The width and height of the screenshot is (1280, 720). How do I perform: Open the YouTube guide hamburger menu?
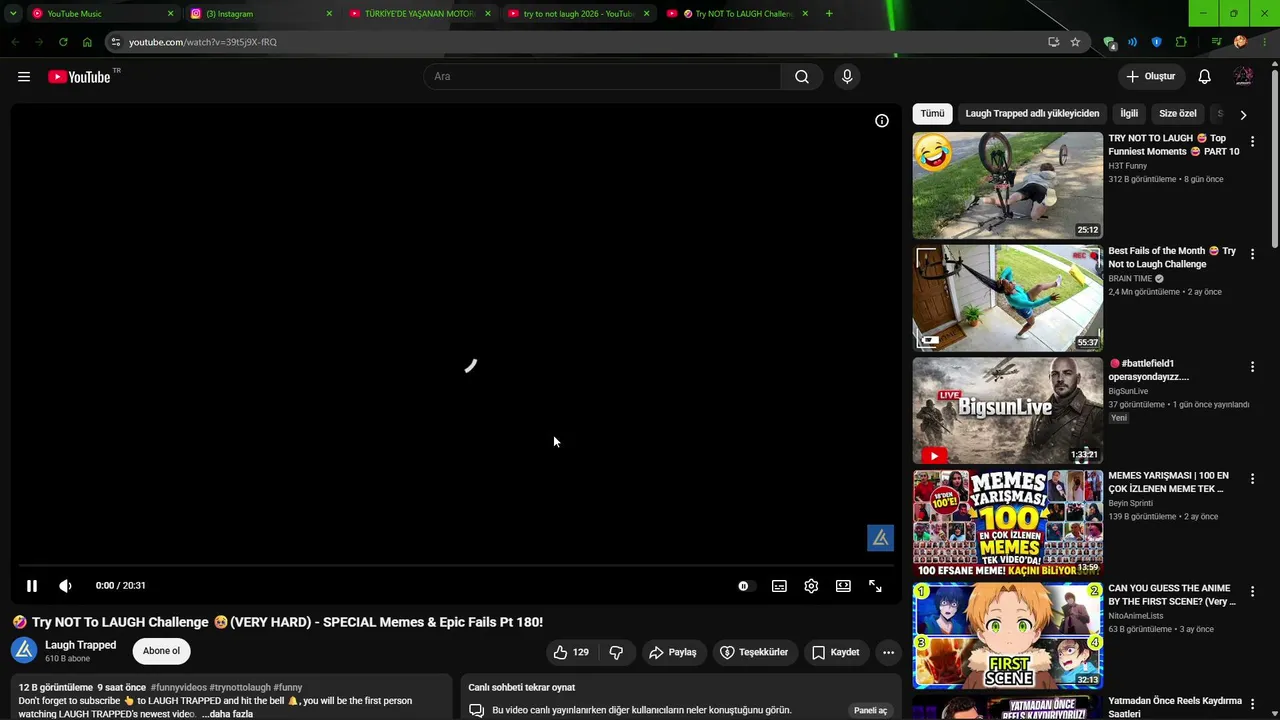24,77
